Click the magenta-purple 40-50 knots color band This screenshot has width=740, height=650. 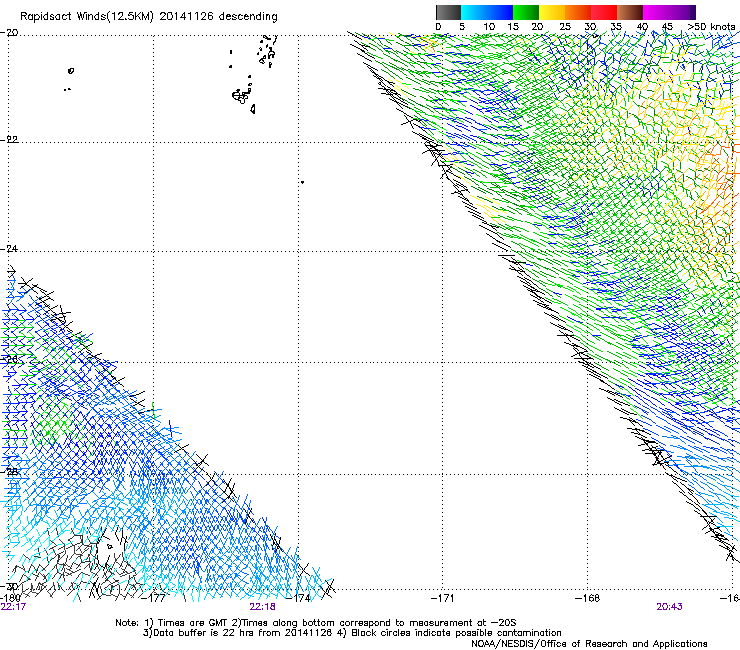(x=669, y=12)
